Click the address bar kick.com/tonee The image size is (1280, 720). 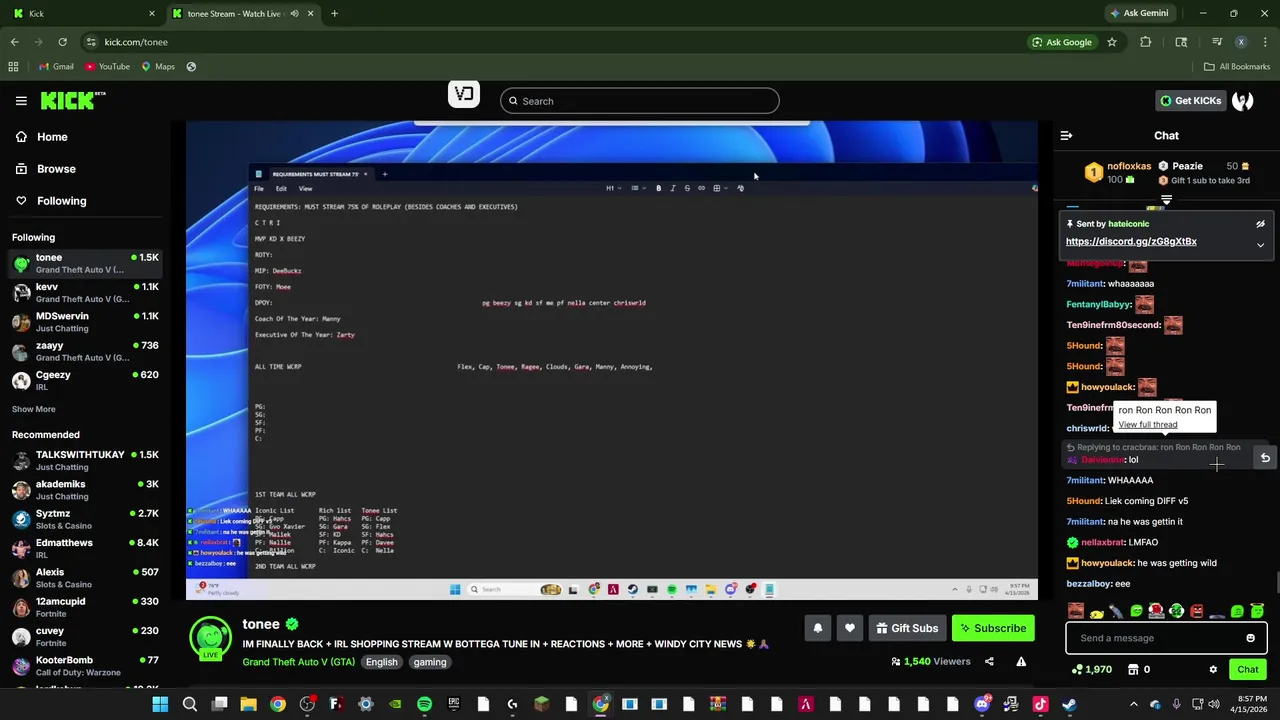point(136,42)
